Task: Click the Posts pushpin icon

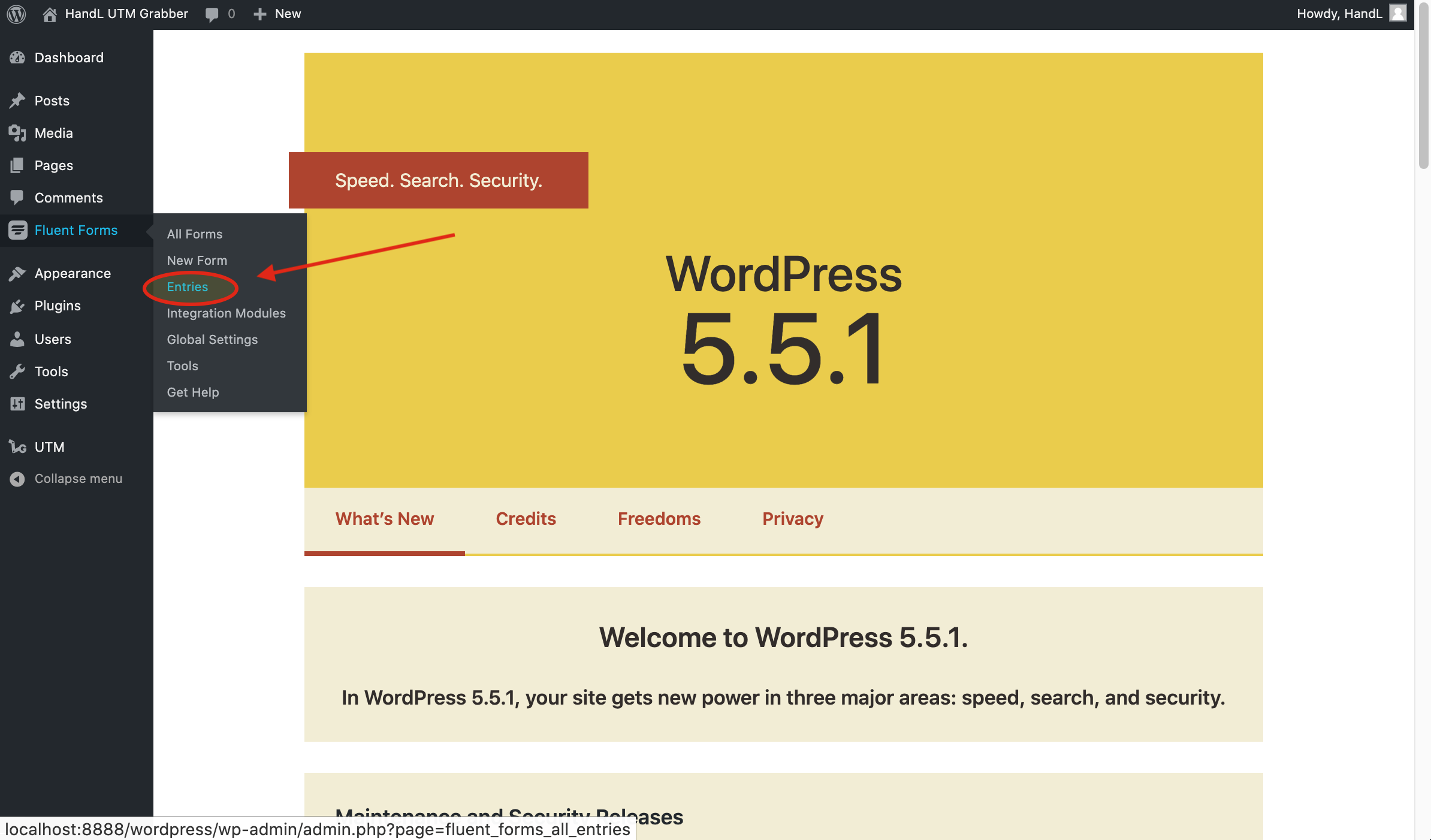Action: 17,101
